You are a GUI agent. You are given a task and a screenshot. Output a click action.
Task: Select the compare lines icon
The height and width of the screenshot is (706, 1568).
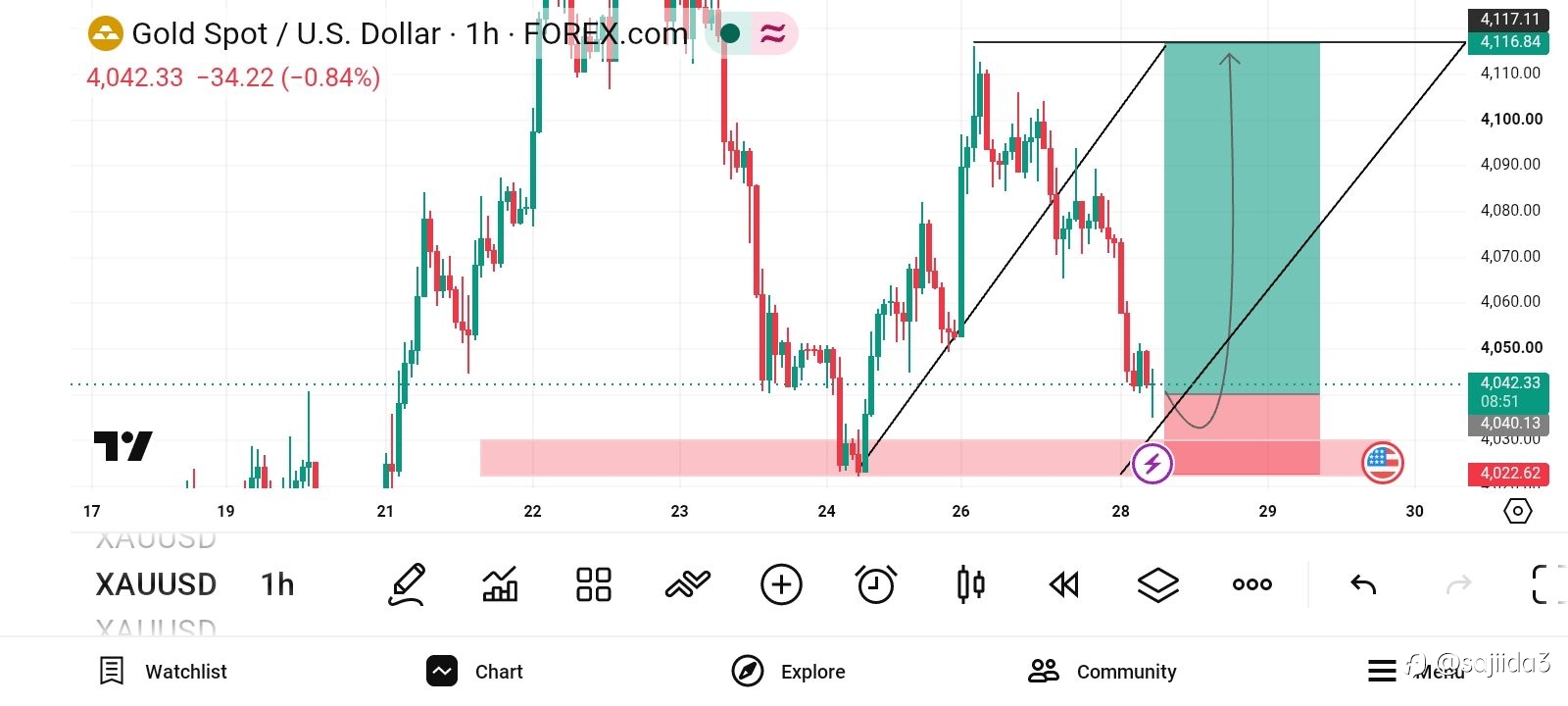coord(687,585)
